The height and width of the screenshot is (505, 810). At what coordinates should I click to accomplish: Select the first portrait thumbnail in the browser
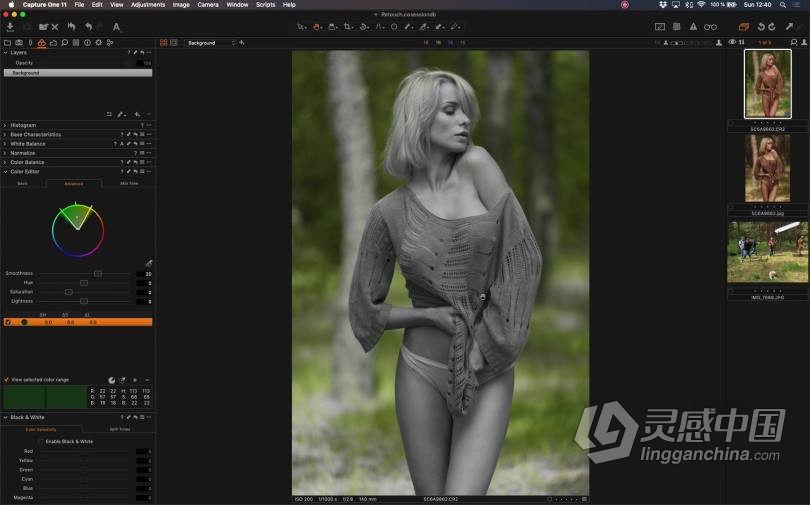[x=768, y=84]
